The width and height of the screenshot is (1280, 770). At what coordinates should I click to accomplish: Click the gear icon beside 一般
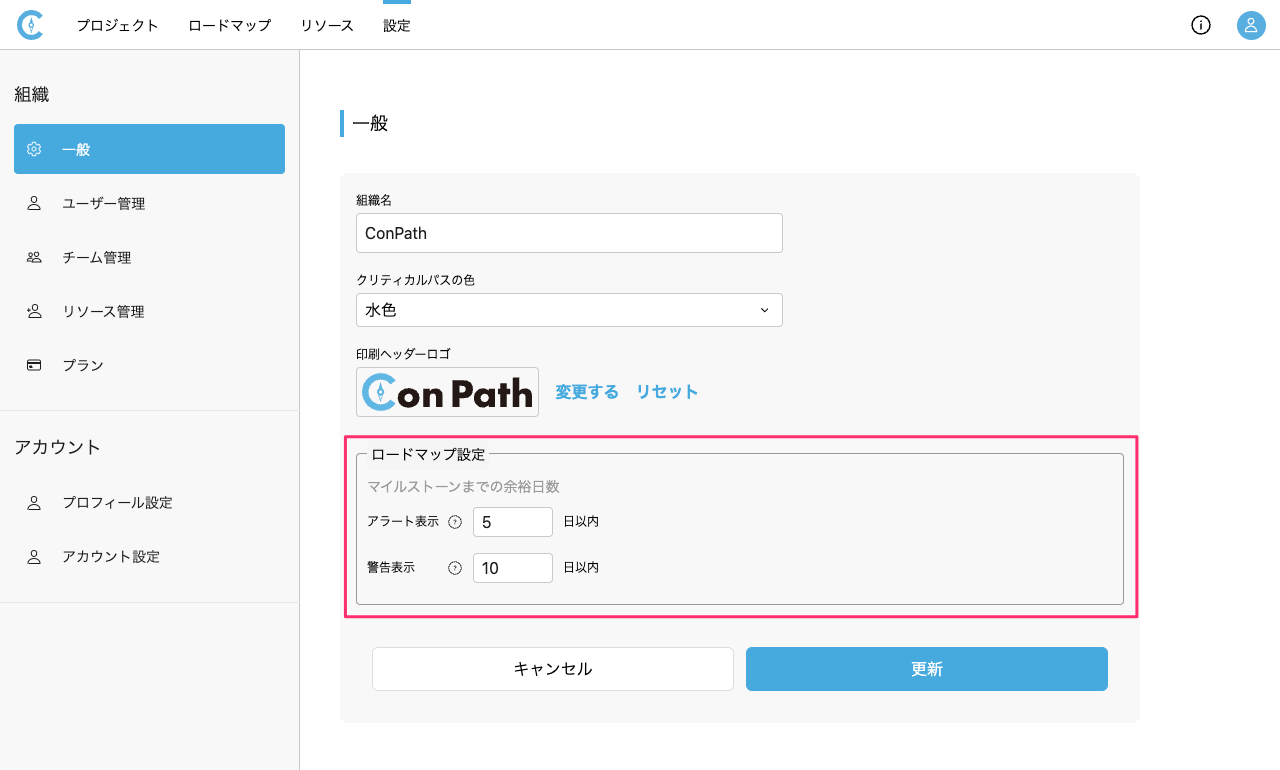(x=34, y=149)
